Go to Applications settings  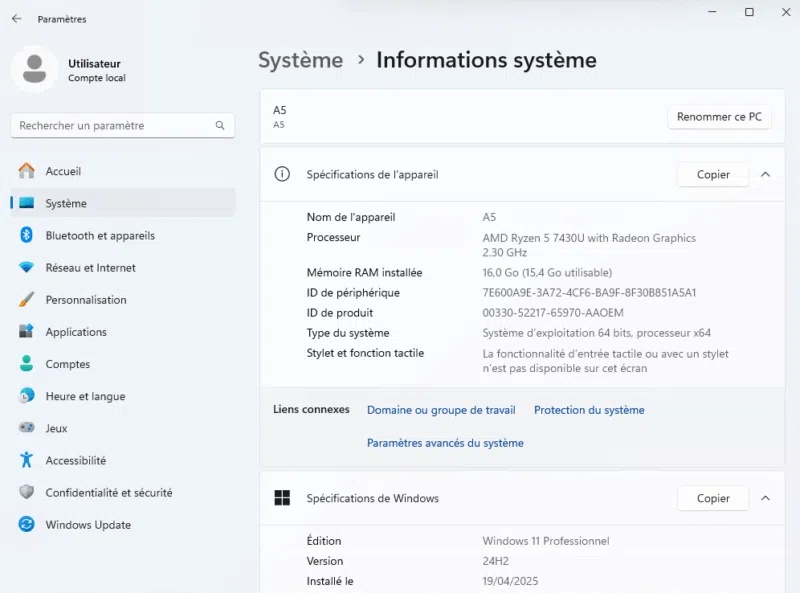75,332
